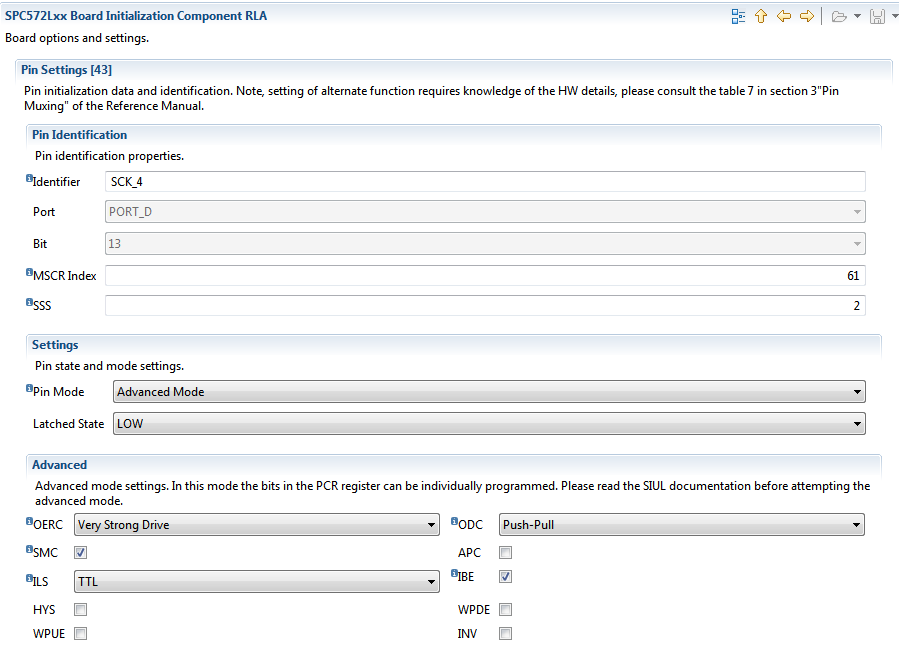Open the Latched State dropdown
This screenshot has width=899, height=657.
point(489,424)
